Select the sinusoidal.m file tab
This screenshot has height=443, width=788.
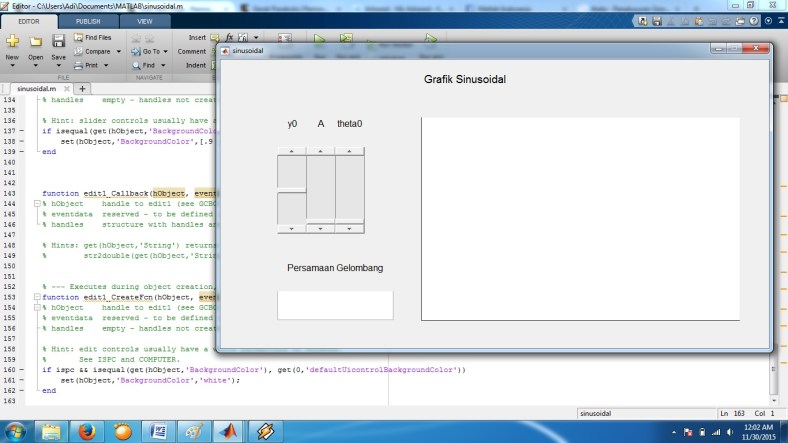(x=36, y=88)
